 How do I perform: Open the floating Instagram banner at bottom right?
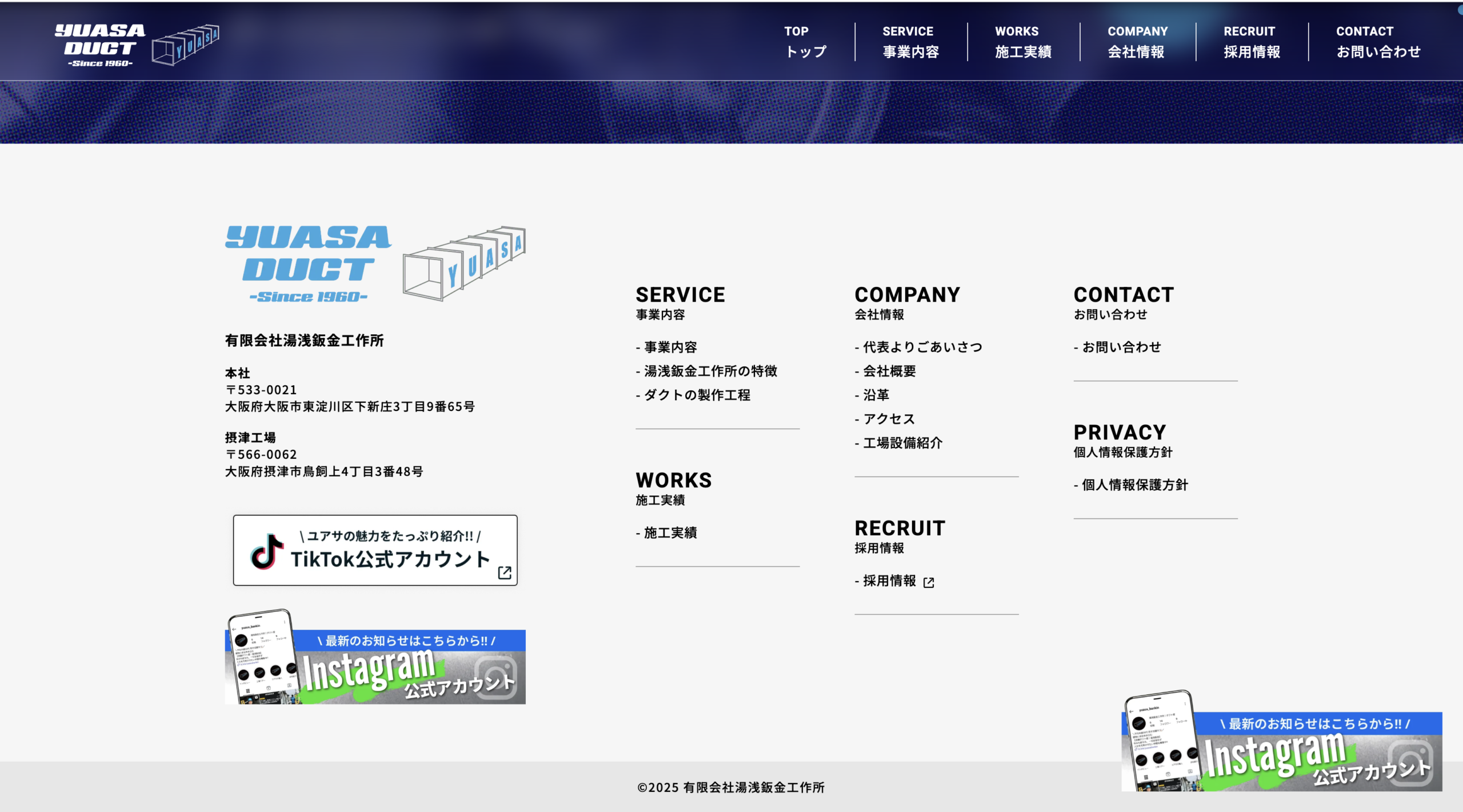(x=1281, y=742)
